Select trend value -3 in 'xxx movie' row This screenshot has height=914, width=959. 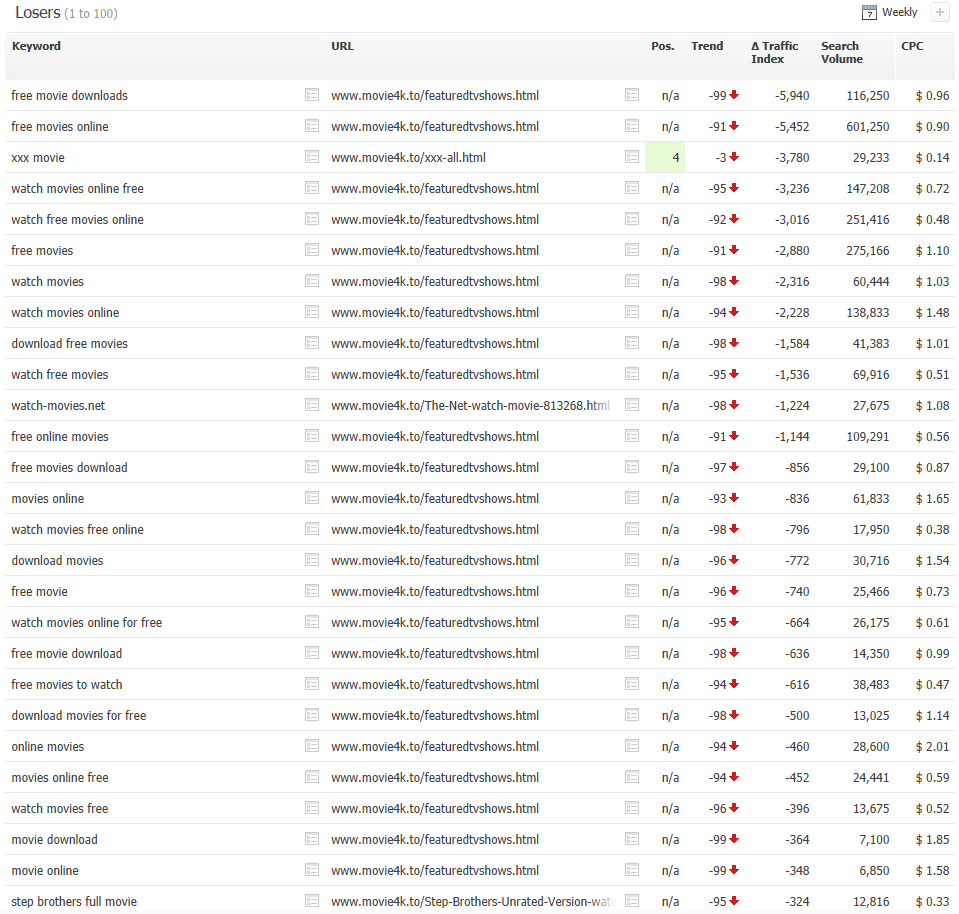click(x=721, y=157)
